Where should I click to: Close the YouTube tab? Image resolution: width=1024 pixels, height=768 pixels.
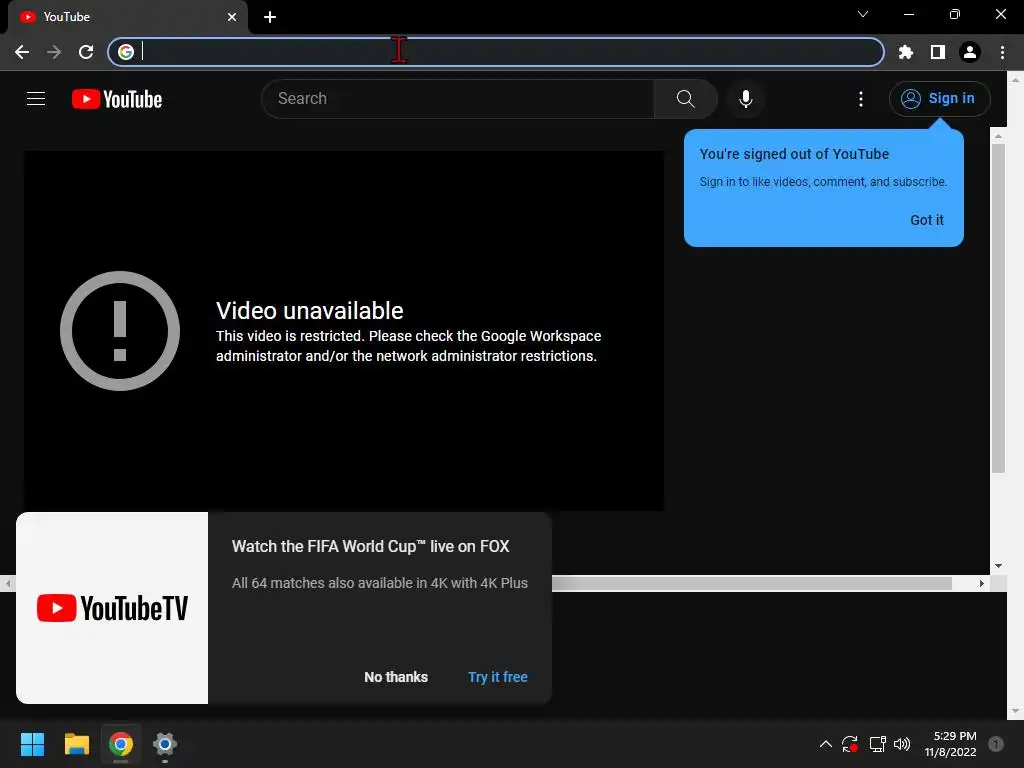tap(232, 17)
